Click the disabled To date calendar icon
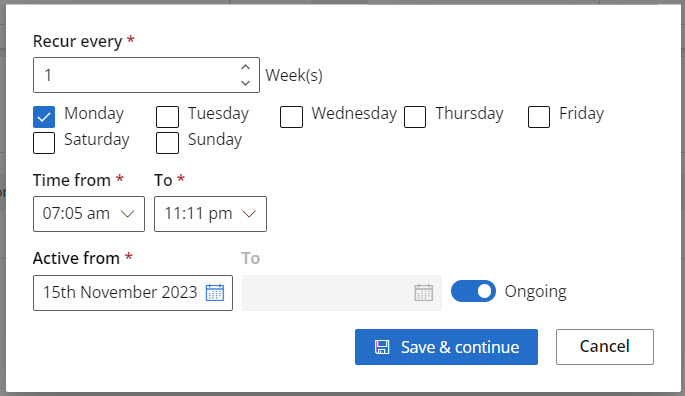 click(x=423, y=292)
